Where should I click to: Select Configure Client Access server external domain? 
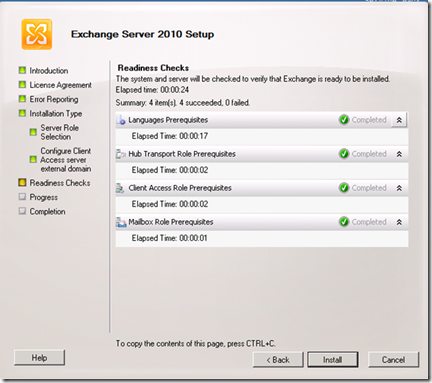[66, 160]
